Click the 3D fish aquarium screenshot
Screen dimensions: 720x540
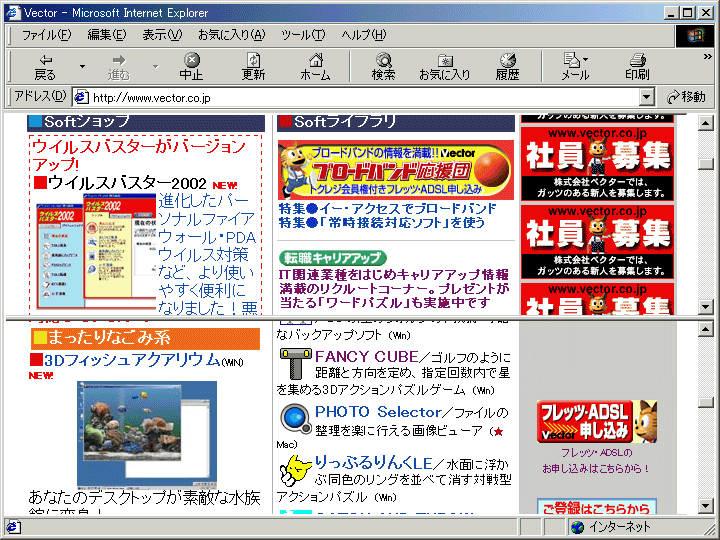(x=147, y=433)
